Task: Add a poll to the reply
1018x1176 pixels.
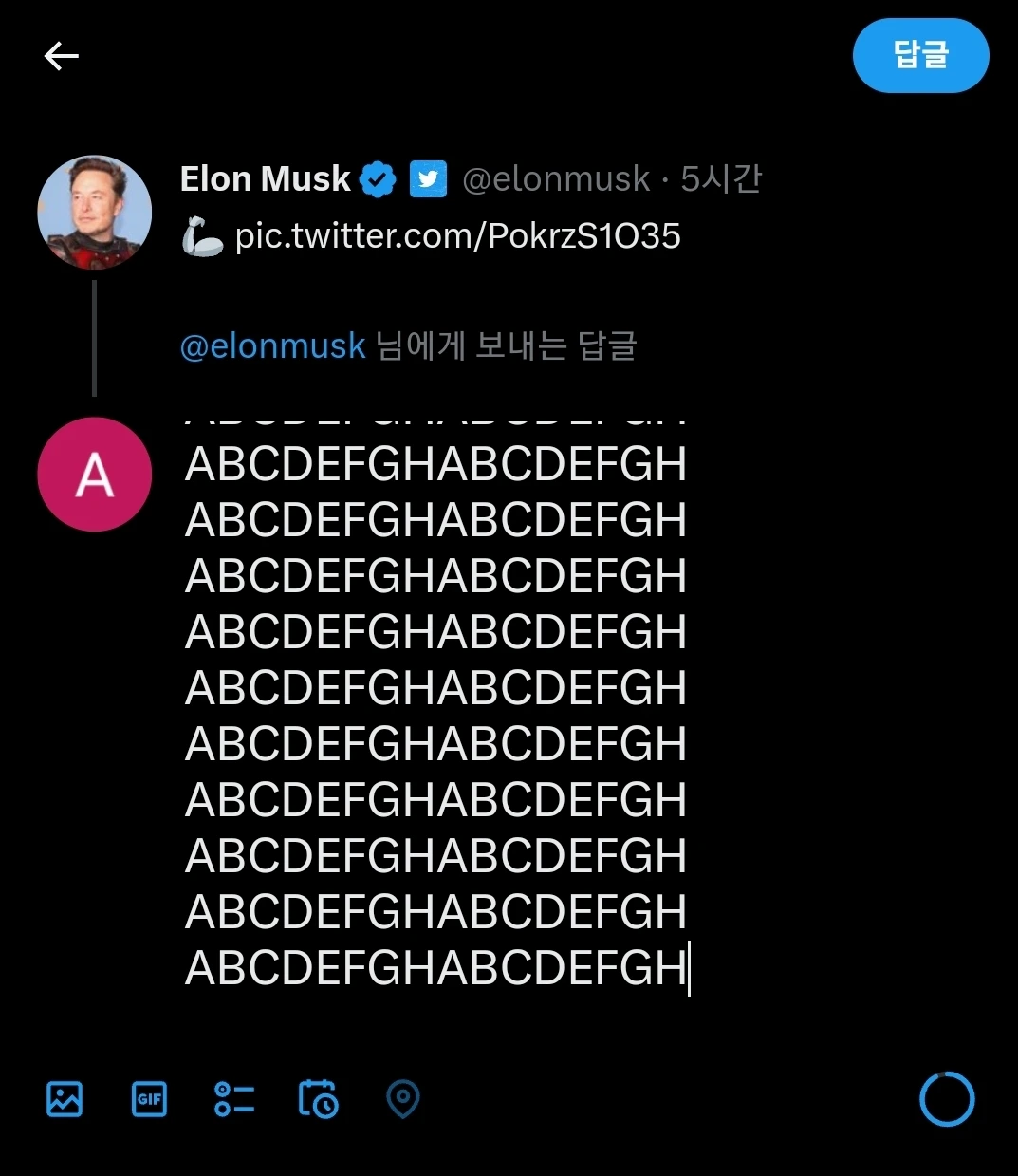Action: click(234, 1099)
